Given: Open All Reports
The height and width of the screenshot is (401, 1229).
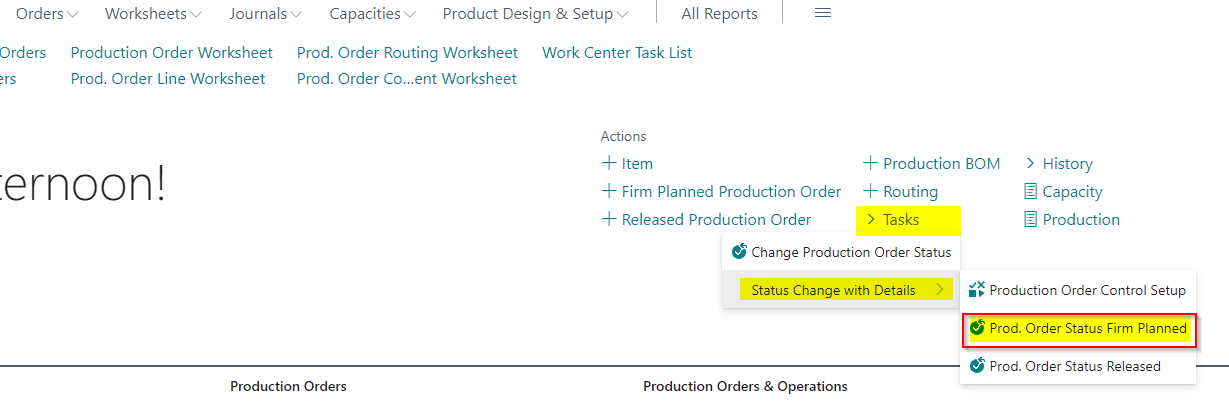Looking at the screenshot, I should [x=719, y=14].
